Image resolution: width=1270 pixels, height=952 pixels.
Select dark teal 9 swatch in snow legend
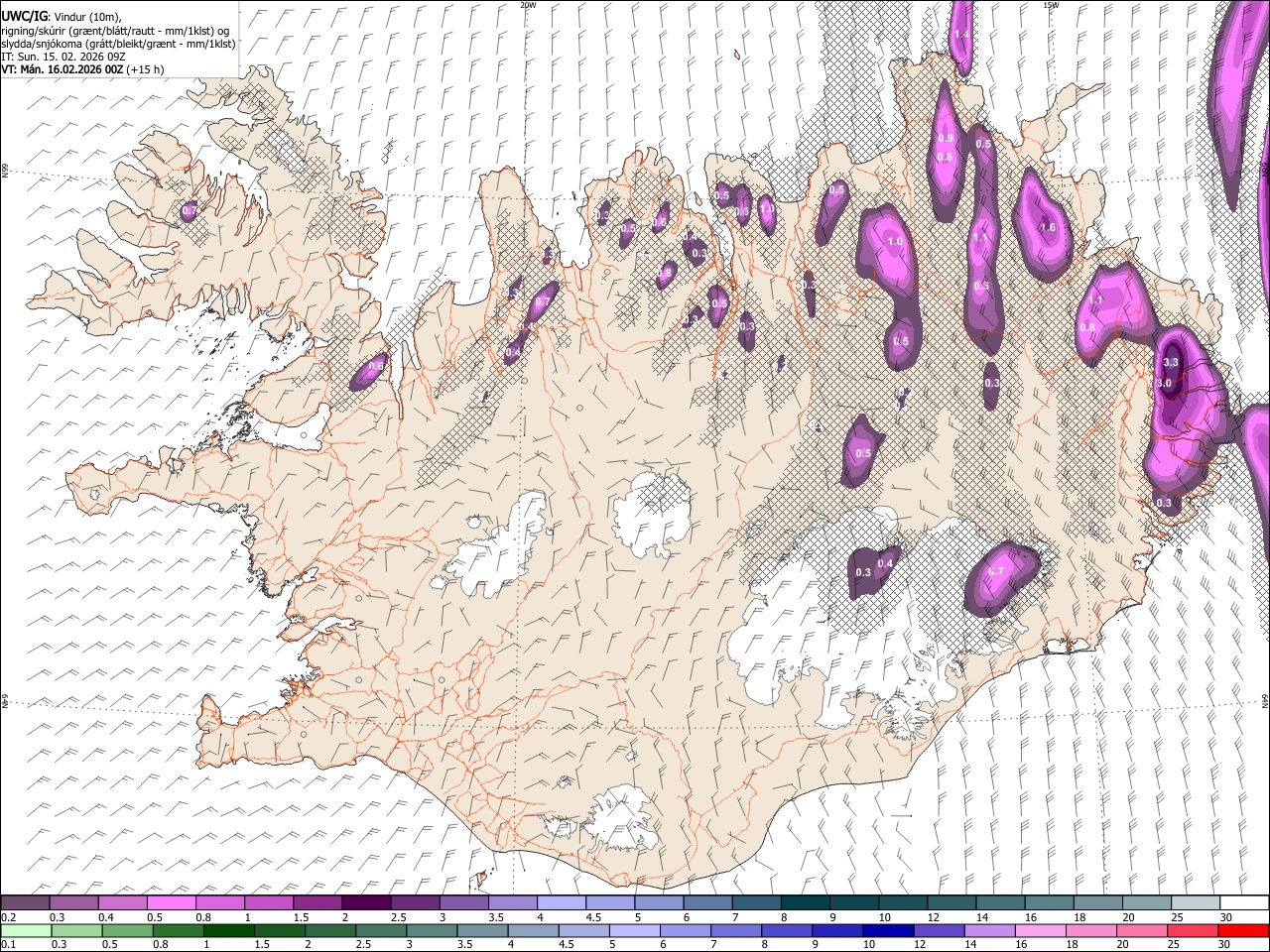point(852,903)
